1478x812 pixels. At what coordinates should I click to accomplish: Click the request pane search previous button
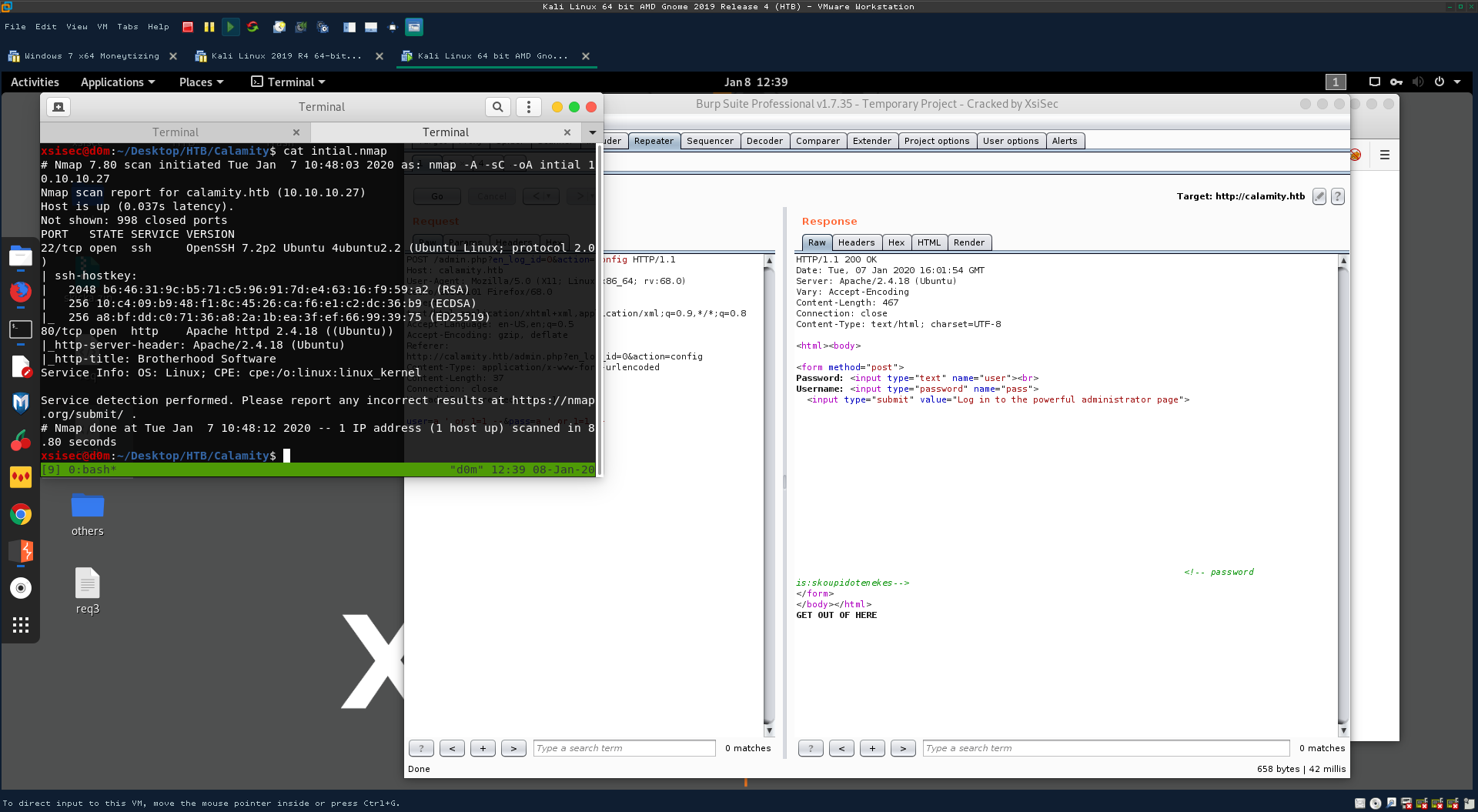pyautogui.click(x=452, y=748)
